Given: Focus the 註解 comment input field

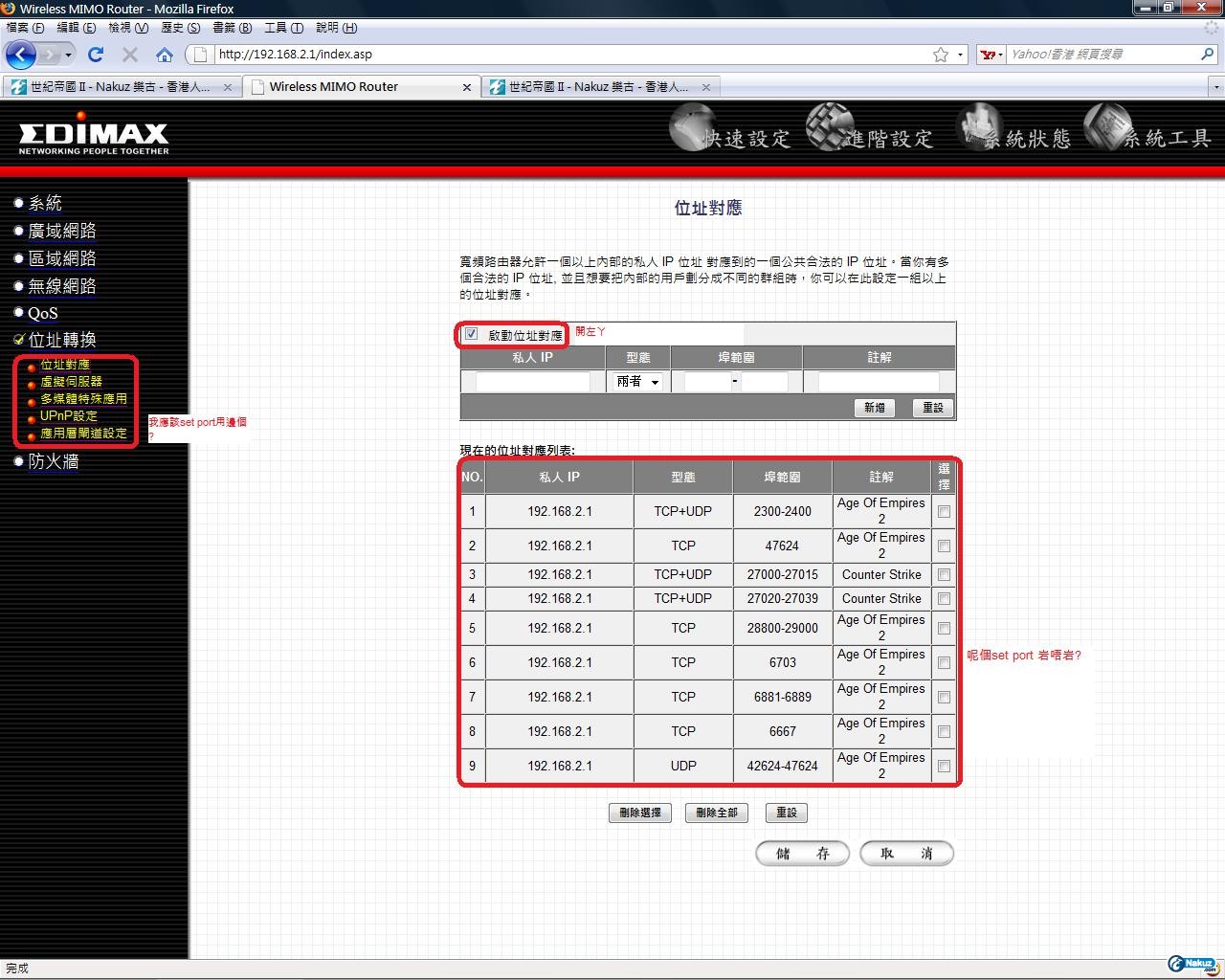Looking at the screenshot, I should [x=879, y=382].
